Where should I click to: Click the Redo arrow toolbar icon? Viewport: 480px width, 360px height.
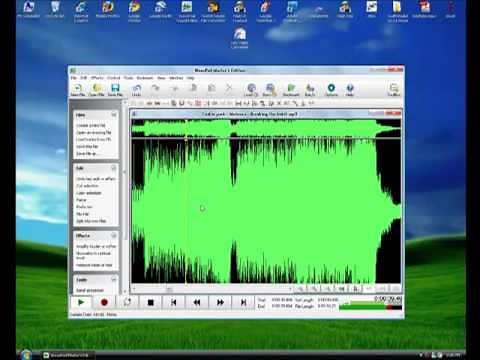155,88
